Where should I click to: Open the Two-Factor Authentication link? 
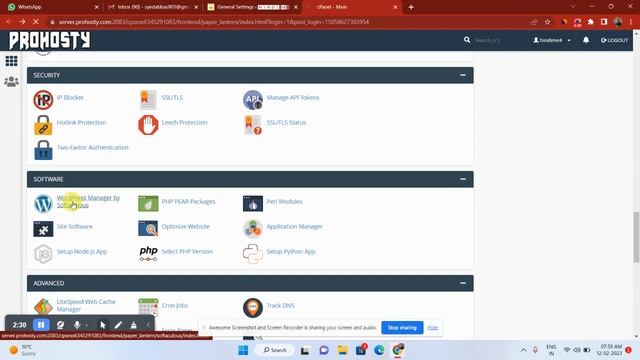click(92, 147)
